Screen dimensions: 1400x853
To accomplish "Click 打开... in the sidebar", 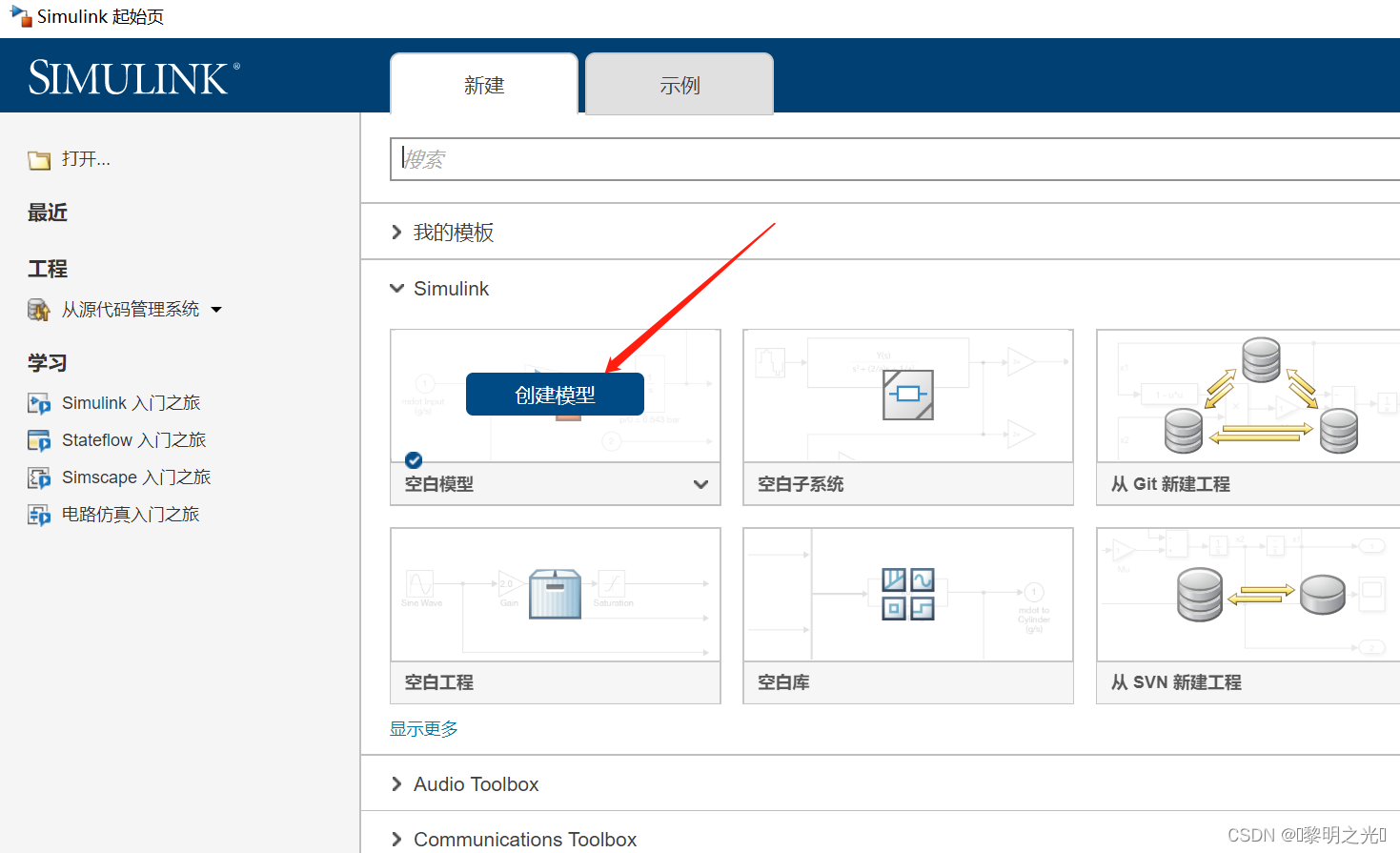I will tap(87, 159).
